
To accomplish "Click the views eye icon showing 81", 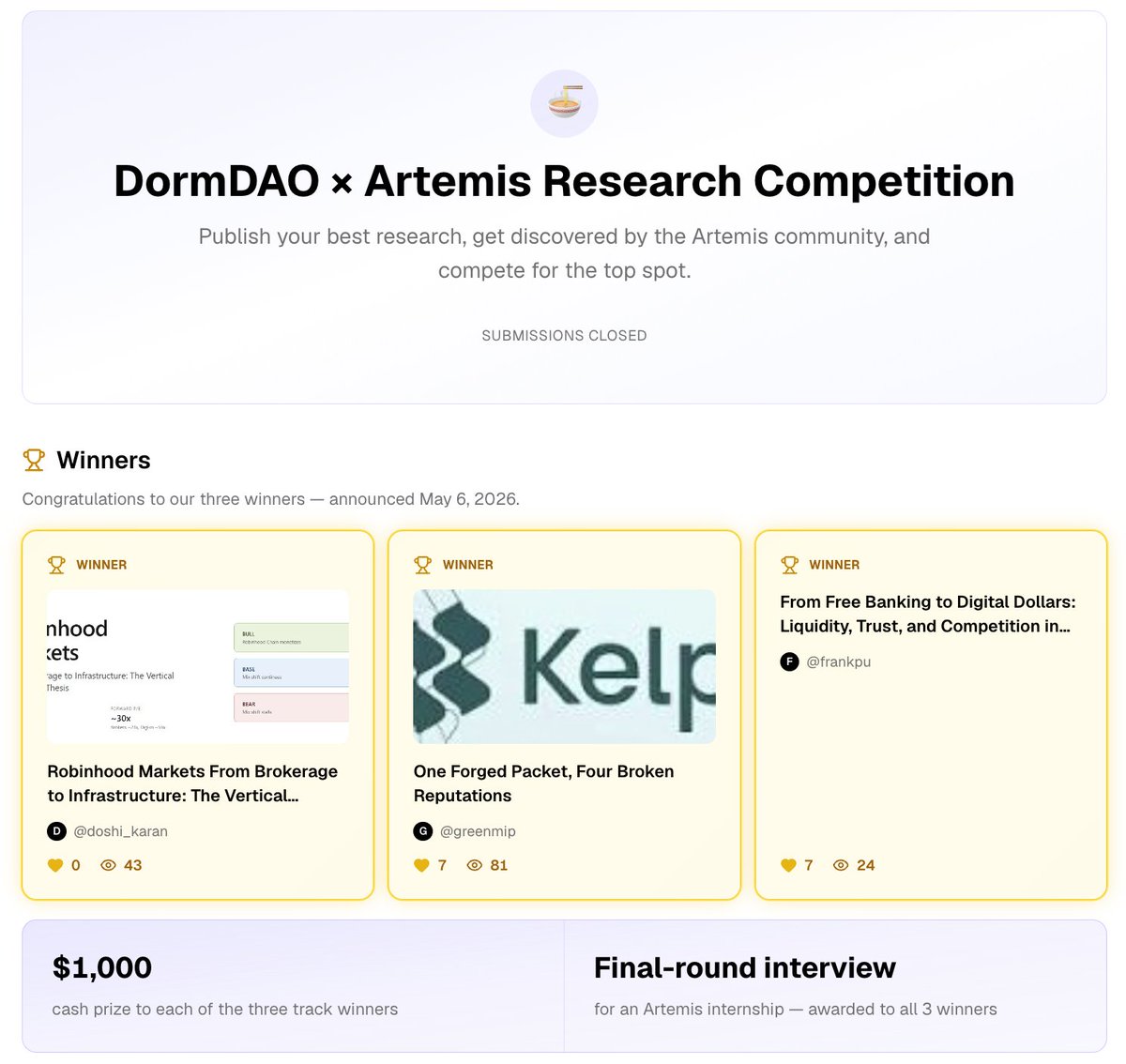I will [475, 865].
